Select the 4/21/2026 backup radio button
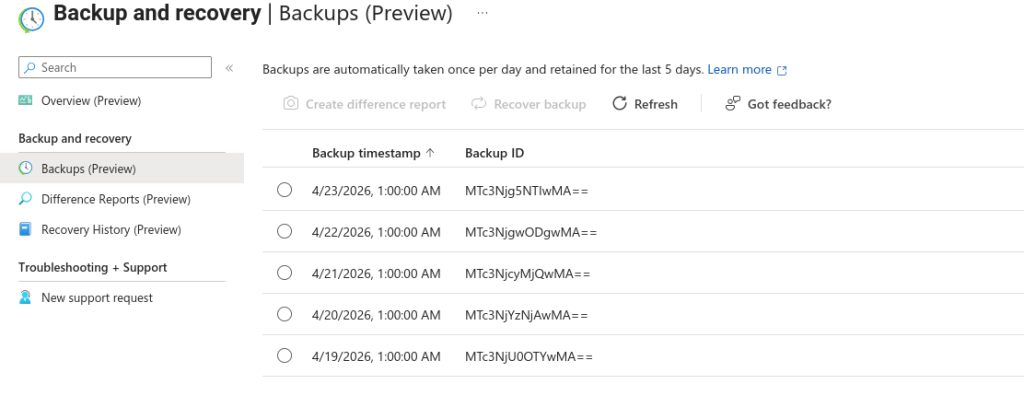This screenshot has height=419, width=1024. coord(285,273)
